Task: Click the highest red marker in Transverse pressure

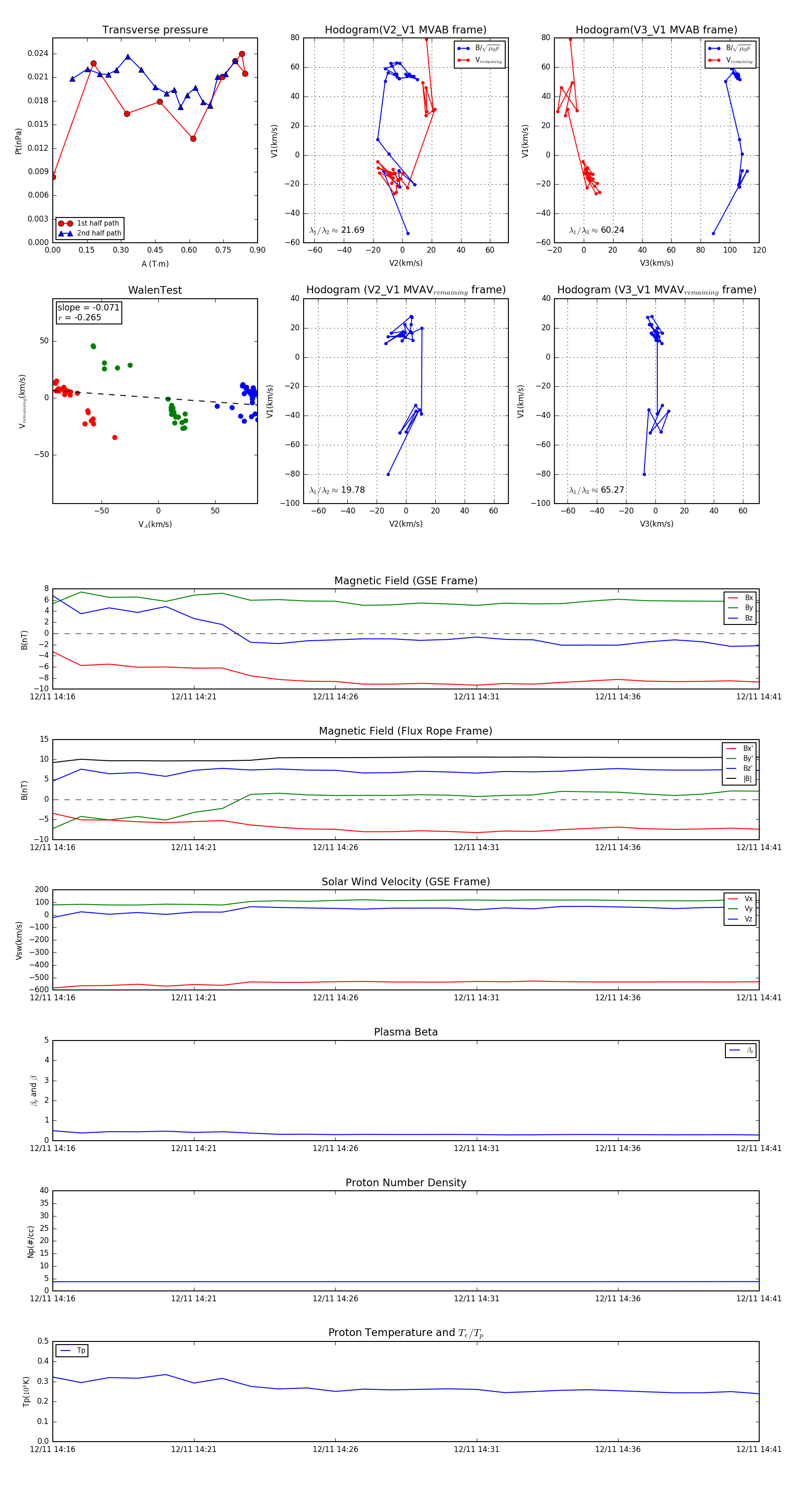Action: pyautogui.click(x=242, y=54)
